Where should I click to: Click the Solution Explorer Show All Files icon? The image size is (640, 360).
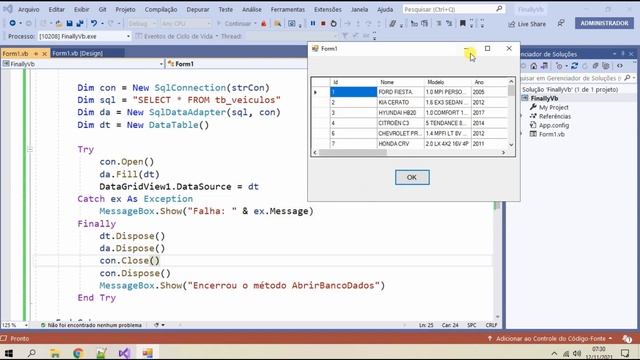(606, 66)
